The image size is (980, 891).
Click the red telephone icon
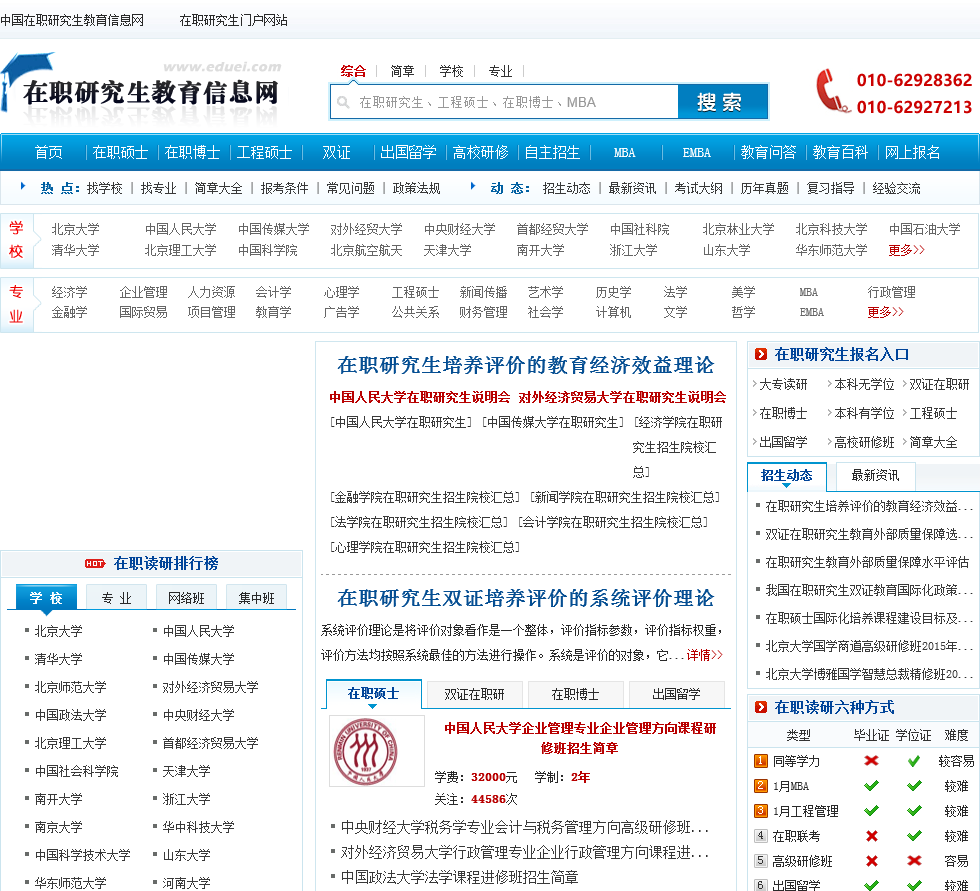coord(832,91)
